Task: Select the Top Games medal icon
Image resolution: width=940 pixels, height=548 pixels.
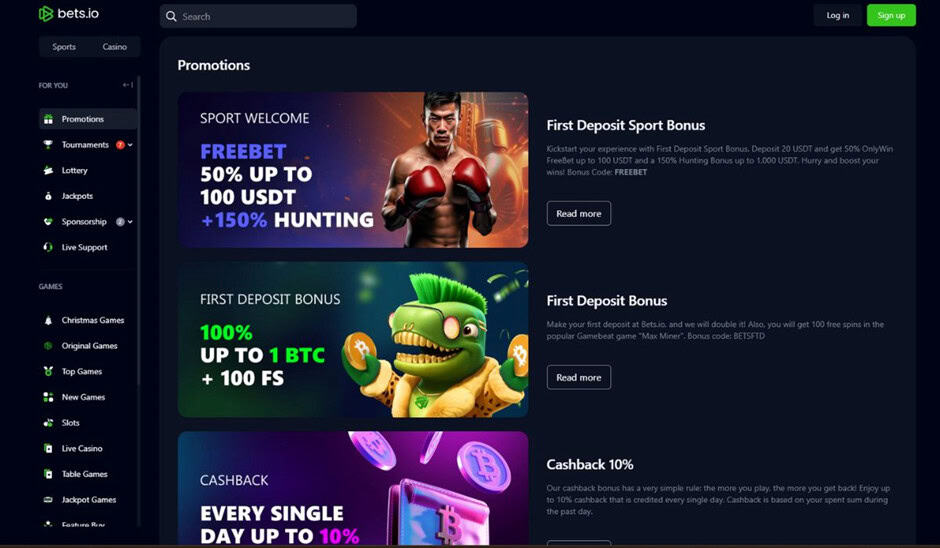Action: point(49,372)
